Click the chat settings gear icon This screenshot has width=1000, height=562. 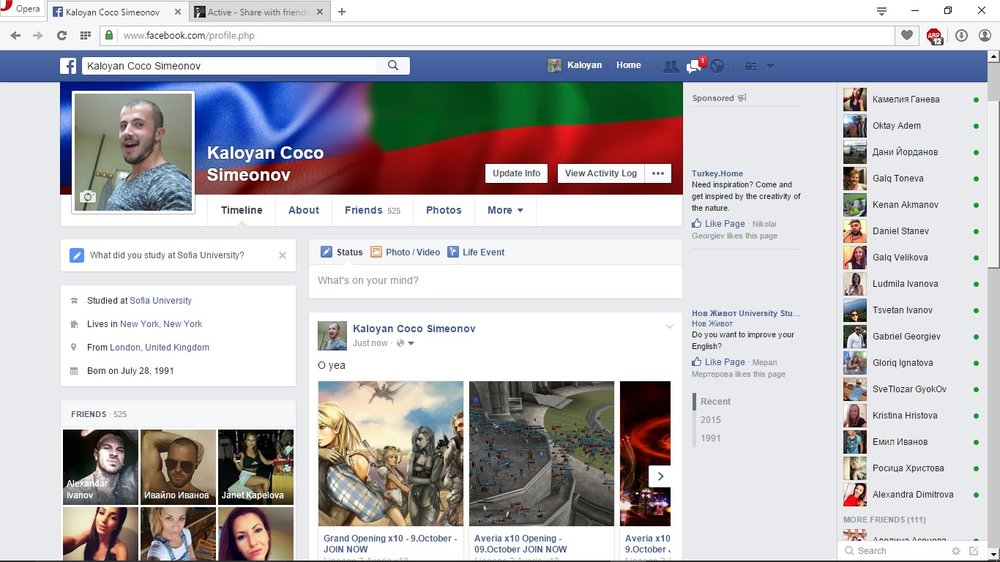pos(957,551)
